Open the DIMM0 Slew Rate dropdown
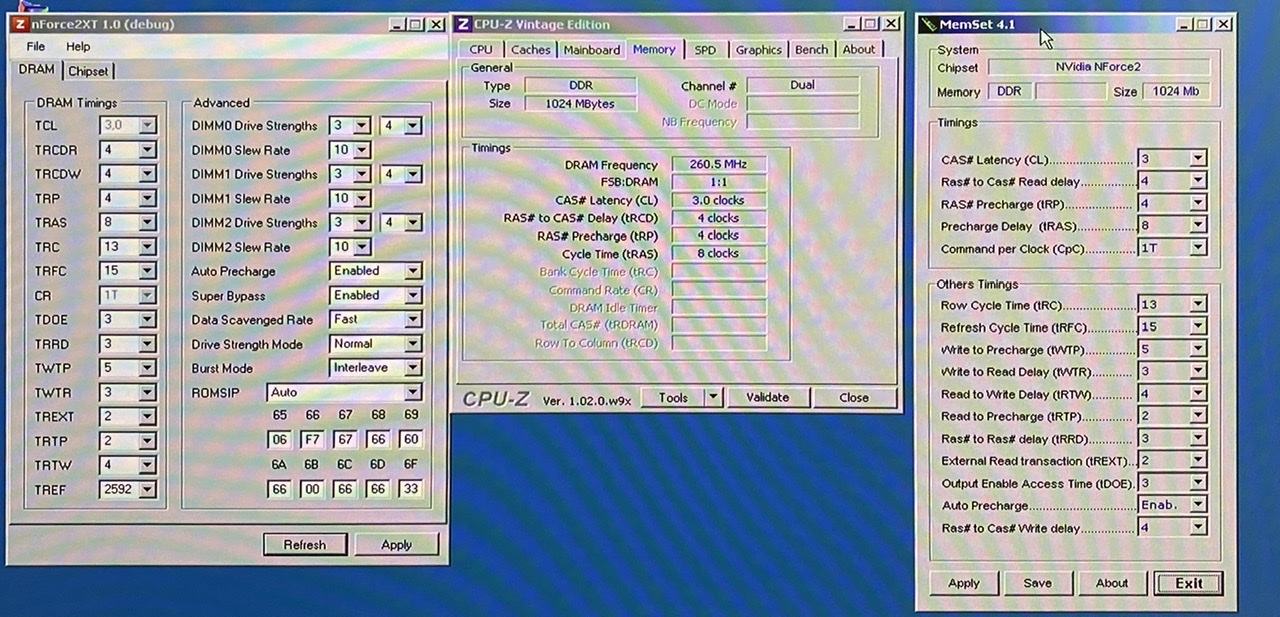This screenshot has height=617, width=1280. point(362,150)
